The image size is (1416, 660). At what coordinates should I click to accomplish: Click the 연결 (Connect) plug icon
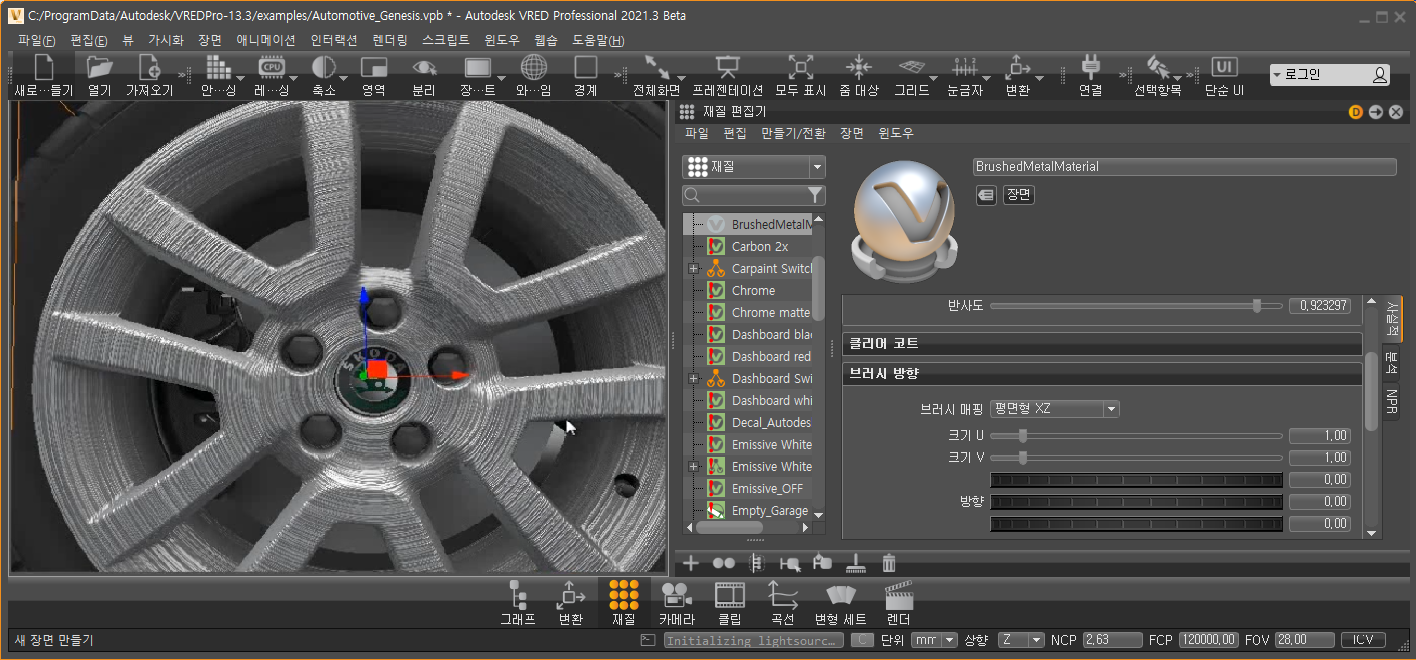point(1091,67)
